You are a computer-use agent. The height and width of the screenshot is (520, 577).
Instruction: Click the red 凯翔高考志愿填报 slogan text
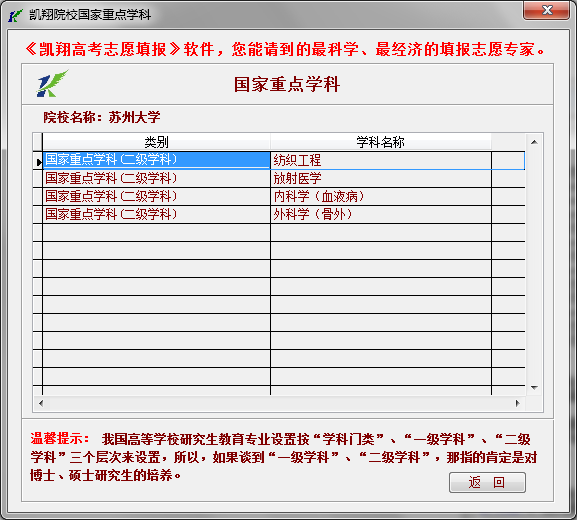click(285, 49)
